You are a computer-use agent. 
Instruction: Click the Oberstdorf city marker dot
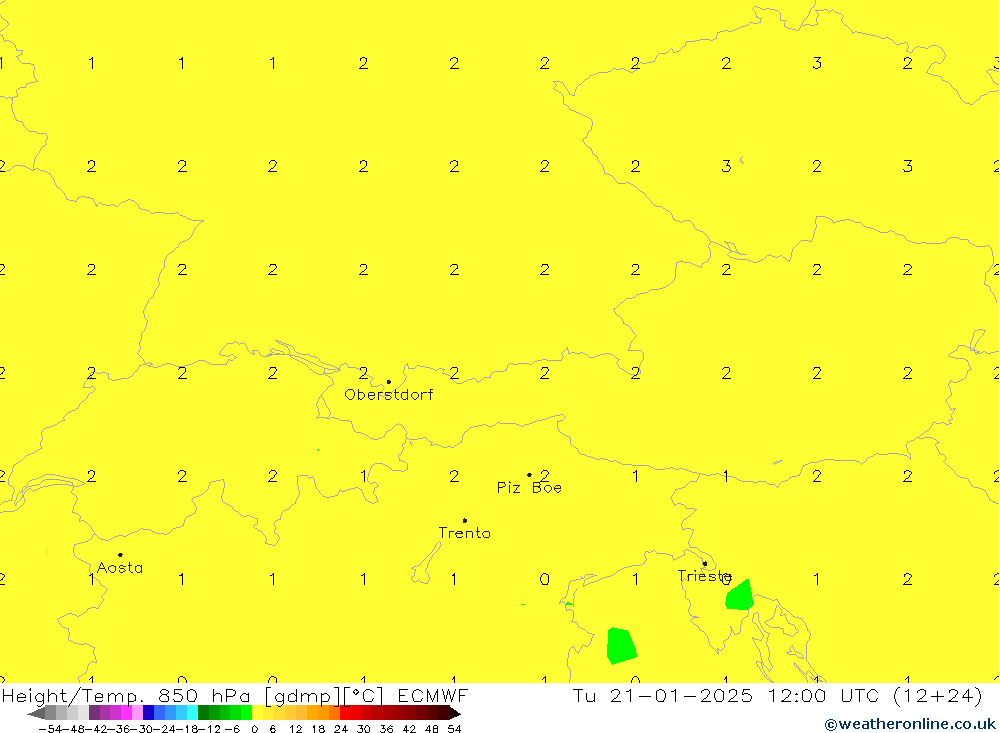pos(389,382)
